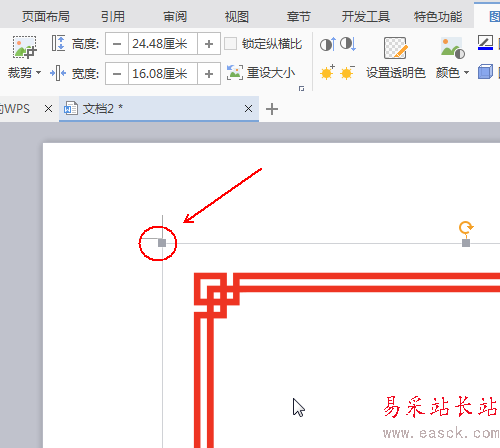500x448 pixels.
Task: Add a new document tab
Action: pyautogui.click(x=272, y=109)
